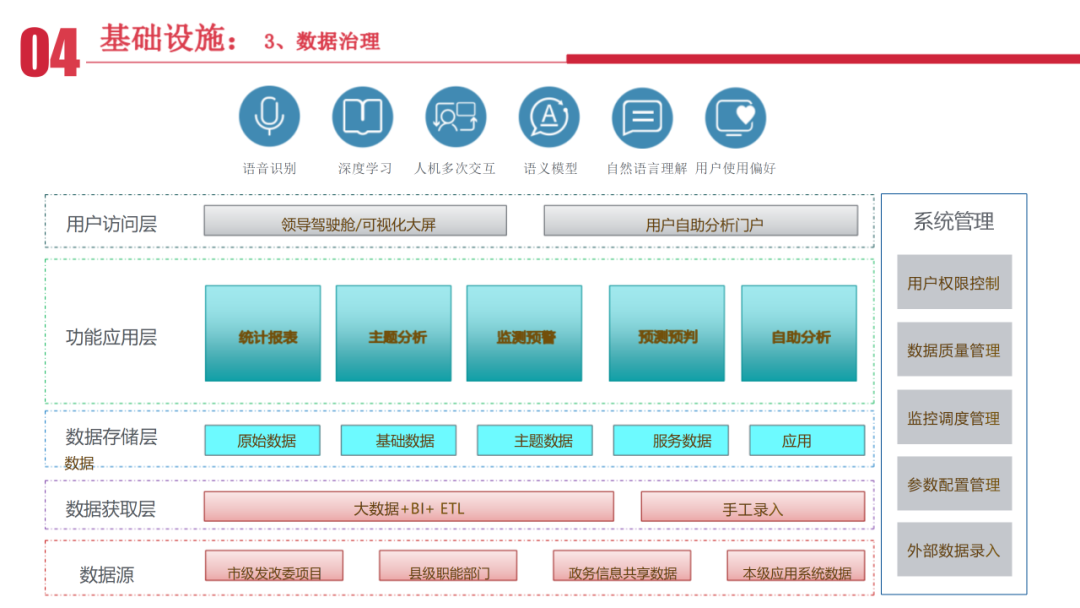Click the 语音识别 microphone icon
Image resolution: width=1080 pixels, height=608 pixels.
pos(269,116)
